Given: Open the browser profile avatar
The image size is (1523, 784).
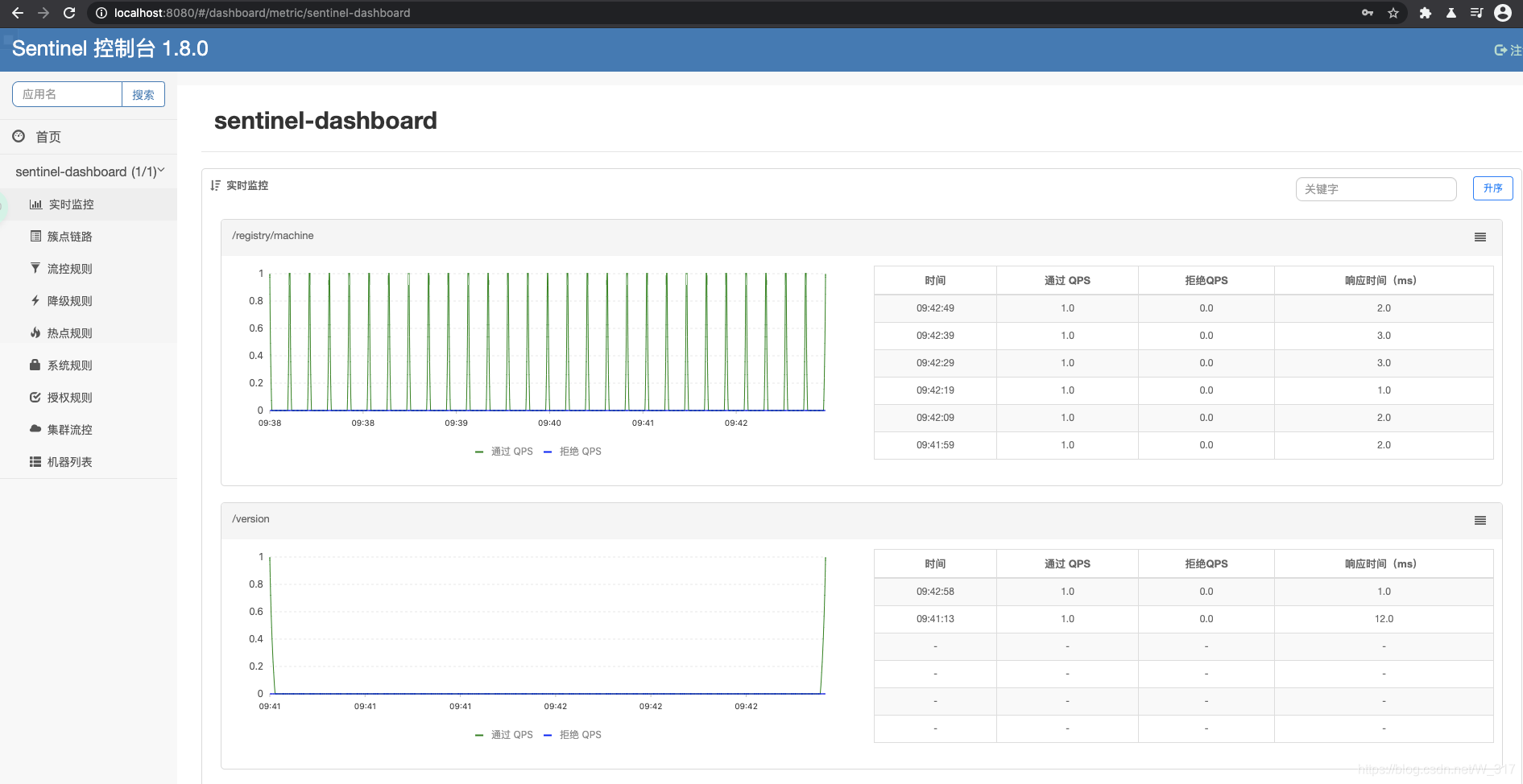Looking at the screenshot, I should pos(1503,13).
